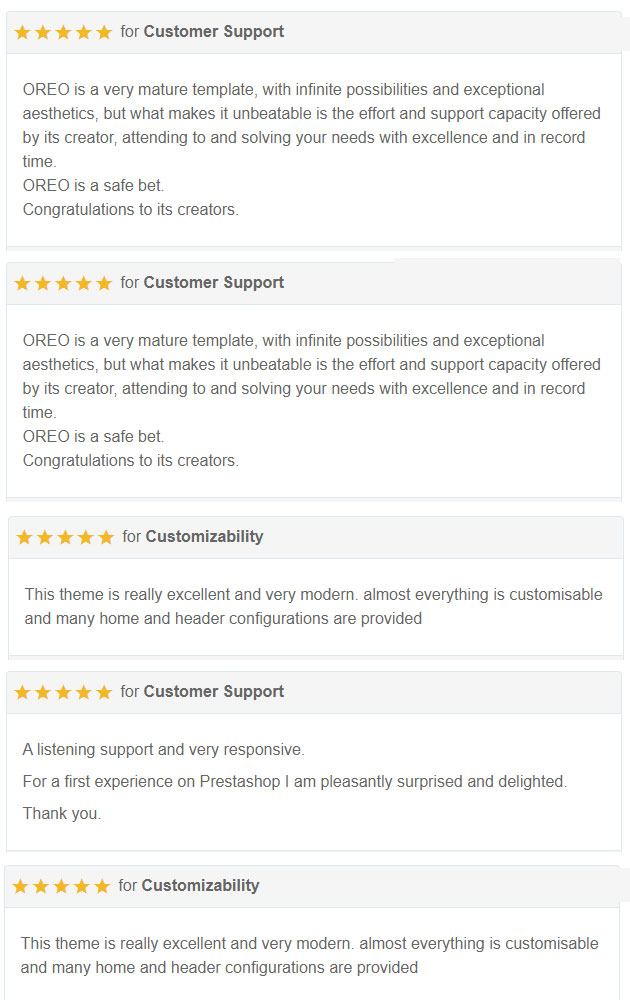Click the fourth star in the second OREO review
The image size is (630, 1000).
pyautogui.click(x=84, y=283)
